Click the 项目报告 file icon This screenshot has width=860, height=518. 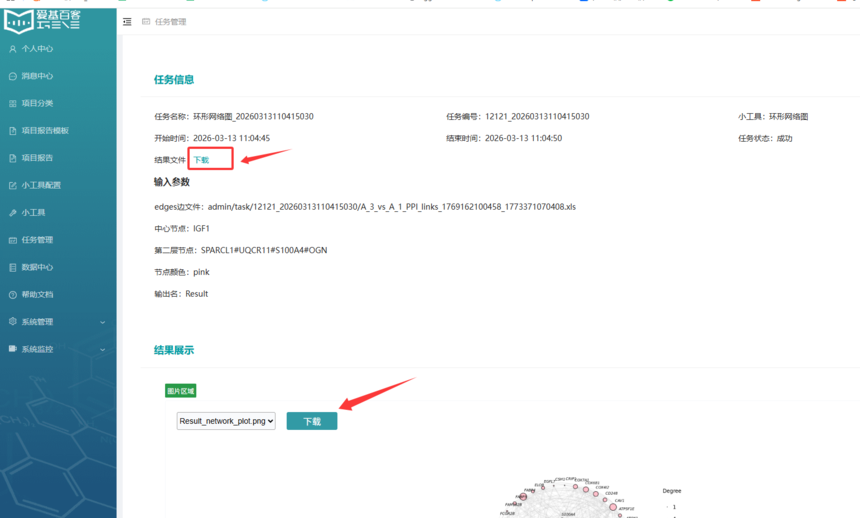tap(13, 158)
